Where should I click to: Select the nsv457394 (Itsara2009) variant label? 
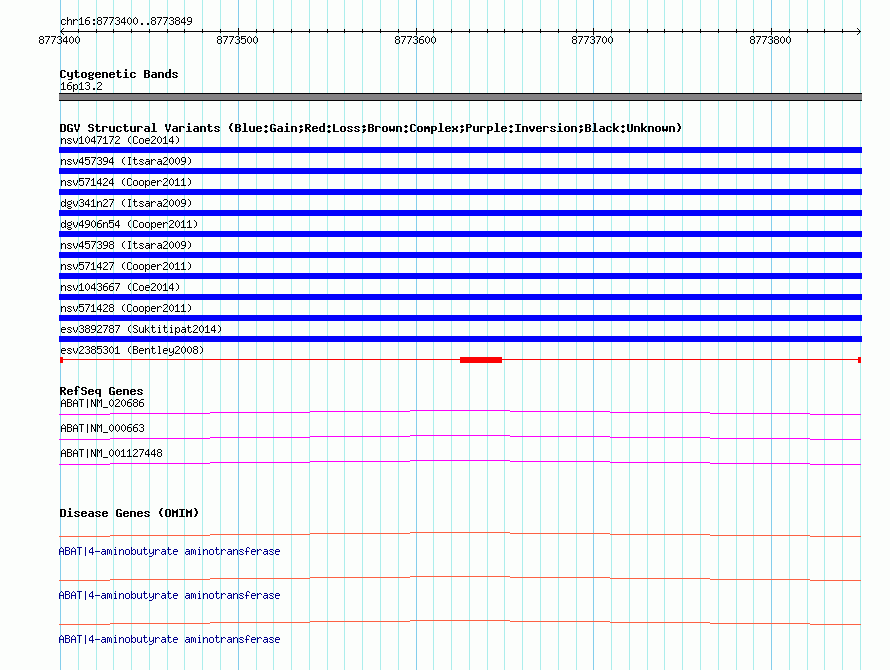(x=126, y=161)
